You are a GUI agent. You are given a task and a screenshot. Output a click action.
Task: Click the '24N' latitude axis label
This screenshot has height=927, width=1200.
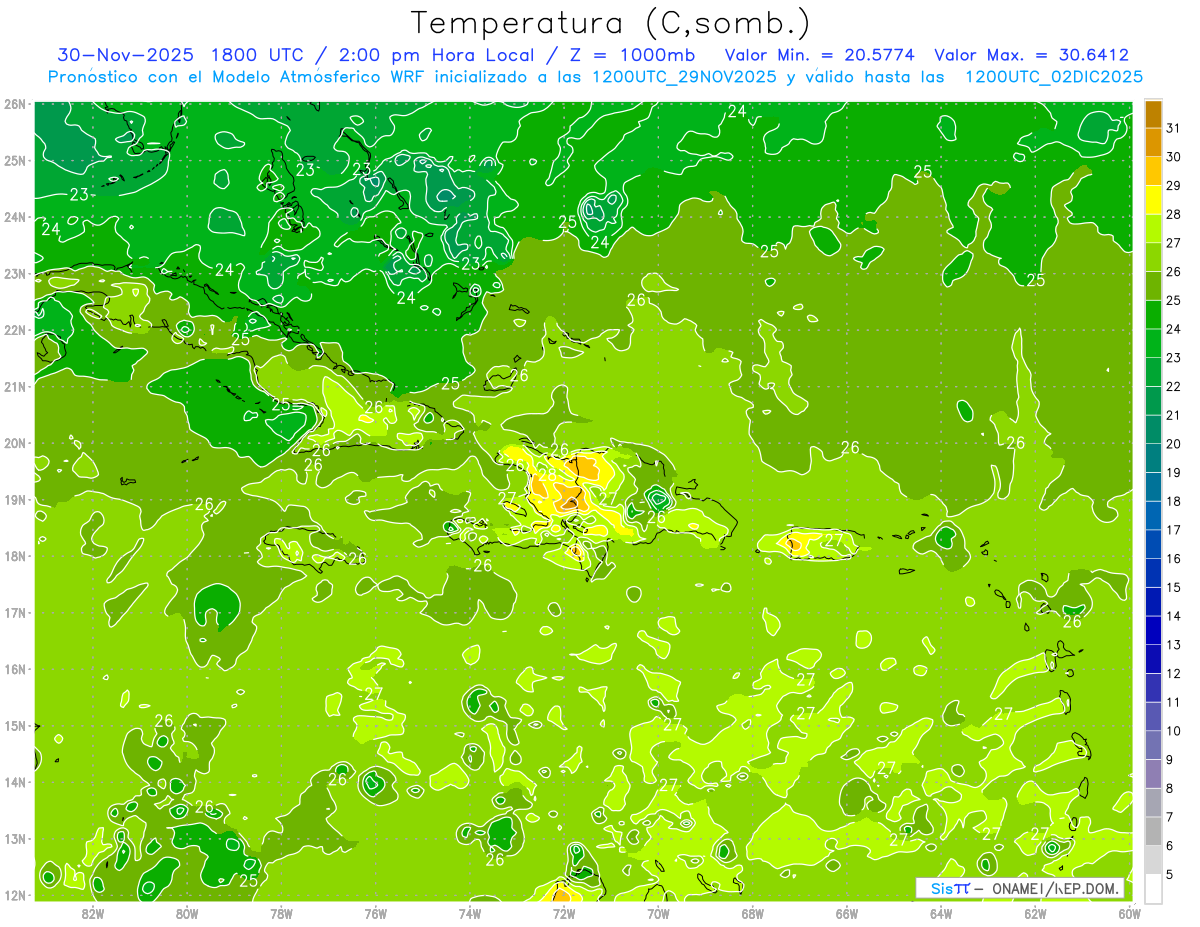point(15,217)
